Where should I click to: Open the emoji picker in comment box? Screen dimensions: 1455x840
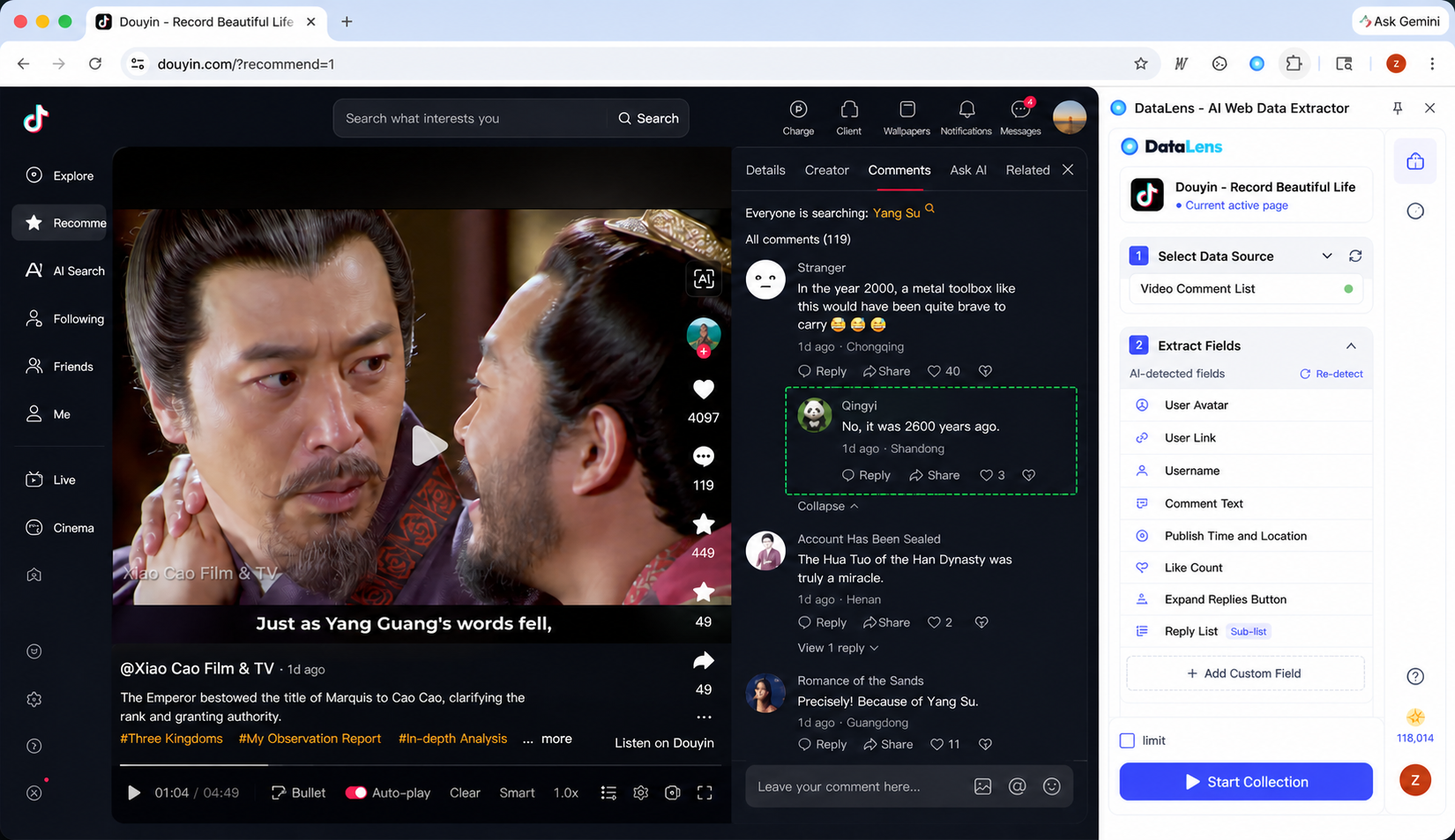pos(1052,786)
